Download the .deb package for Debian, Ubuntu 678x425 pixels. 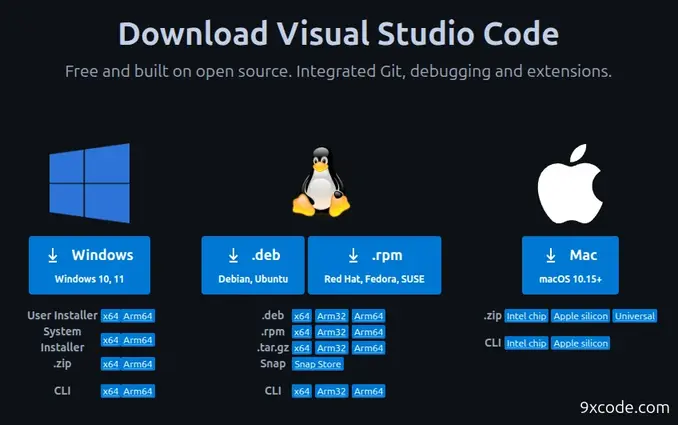pos(253,265)
